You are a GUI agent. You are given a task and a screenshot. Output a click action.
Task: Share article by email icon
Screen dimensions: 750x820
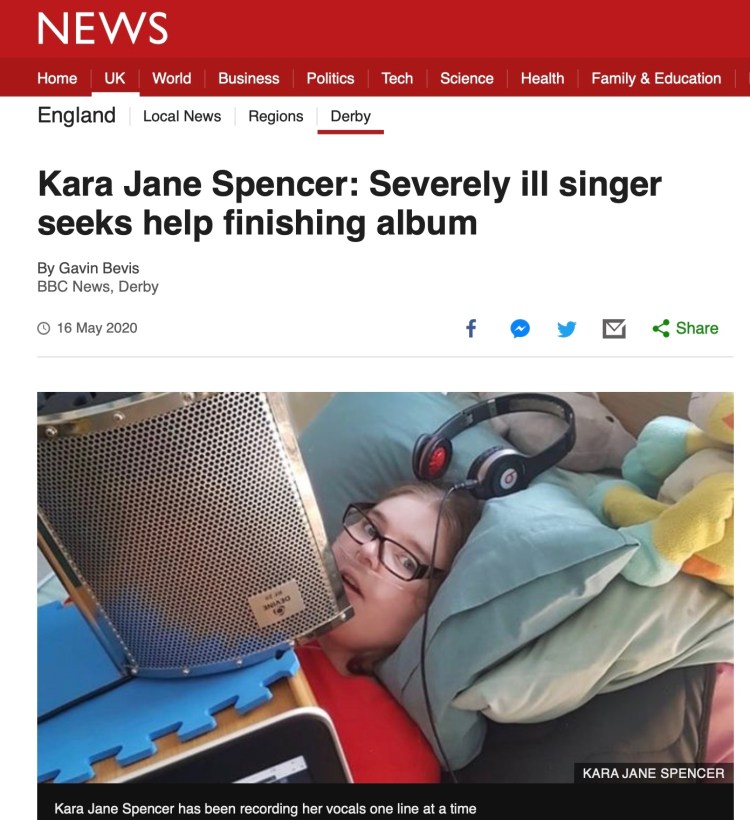tap(614, 329)
